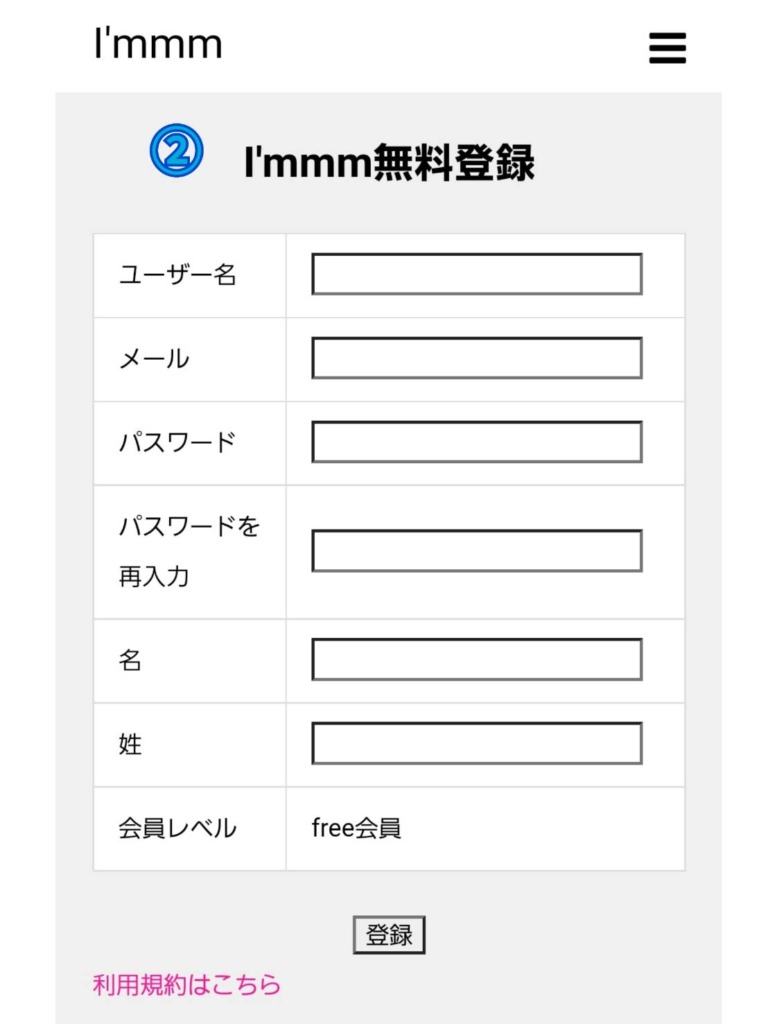
Task: Click the 名 row label
Action: point(131,660)
